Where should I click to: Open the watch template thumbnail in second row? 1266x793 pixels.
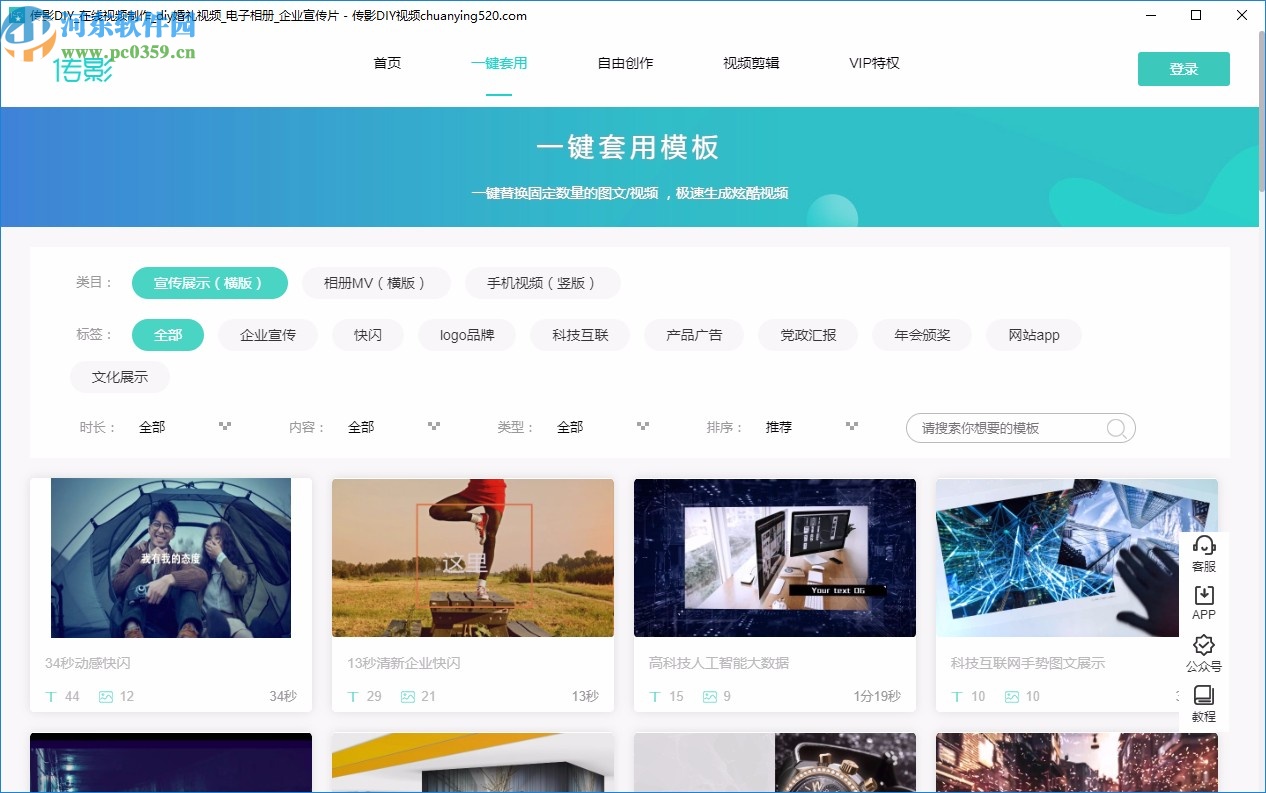775,762
